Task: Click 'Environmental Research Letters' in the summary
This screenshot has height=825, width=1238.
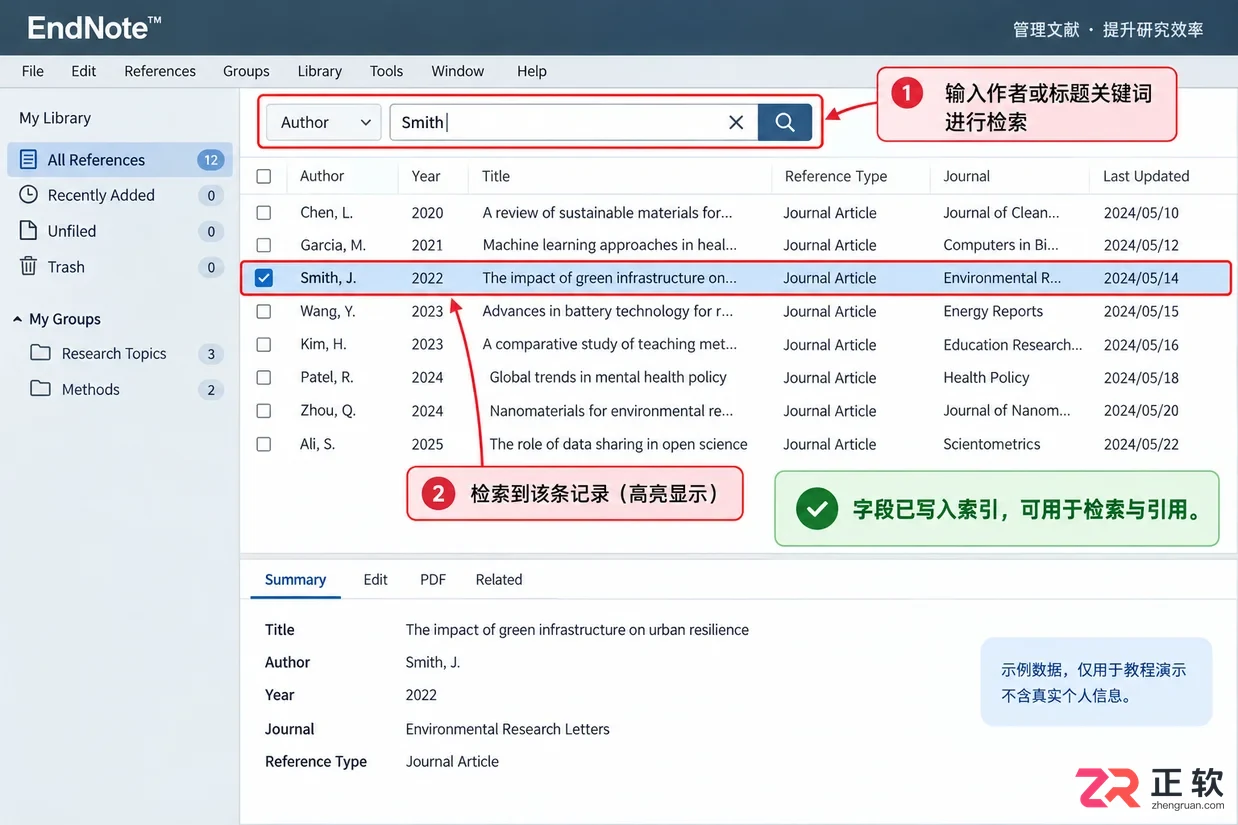Action: (507, 729)
